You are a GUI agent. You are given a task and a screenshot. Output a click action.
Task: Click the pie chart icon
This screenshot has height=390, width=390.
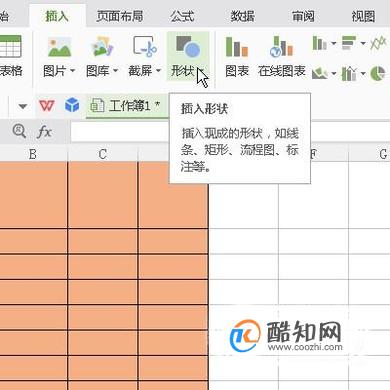point(378,73)
